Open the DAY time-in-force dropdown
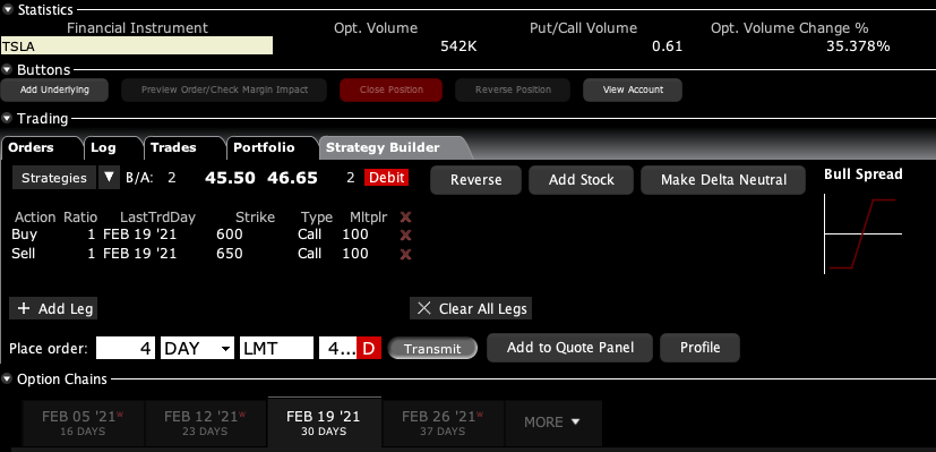Screen dimensions: 936x452 (197, 349)
